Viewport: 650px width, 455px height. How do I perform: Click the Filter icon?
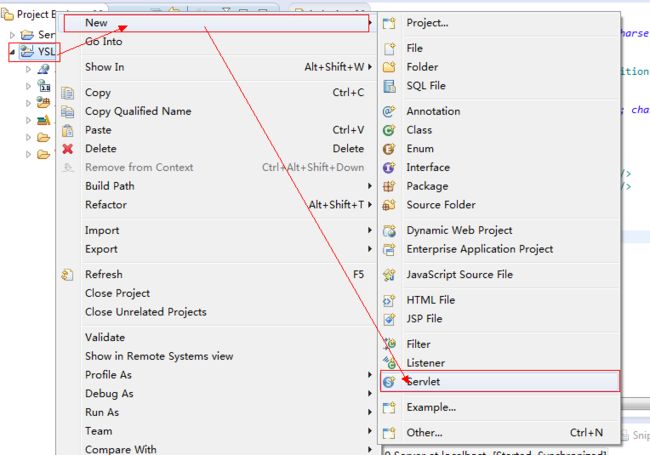tap(389, 344)
